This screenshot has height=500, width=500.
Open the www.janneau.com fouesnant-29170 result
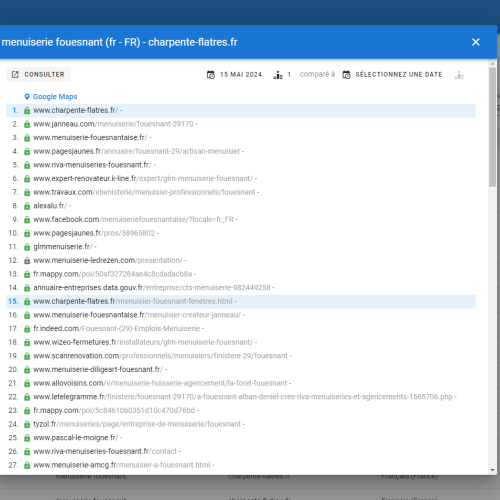coord(113,124)
